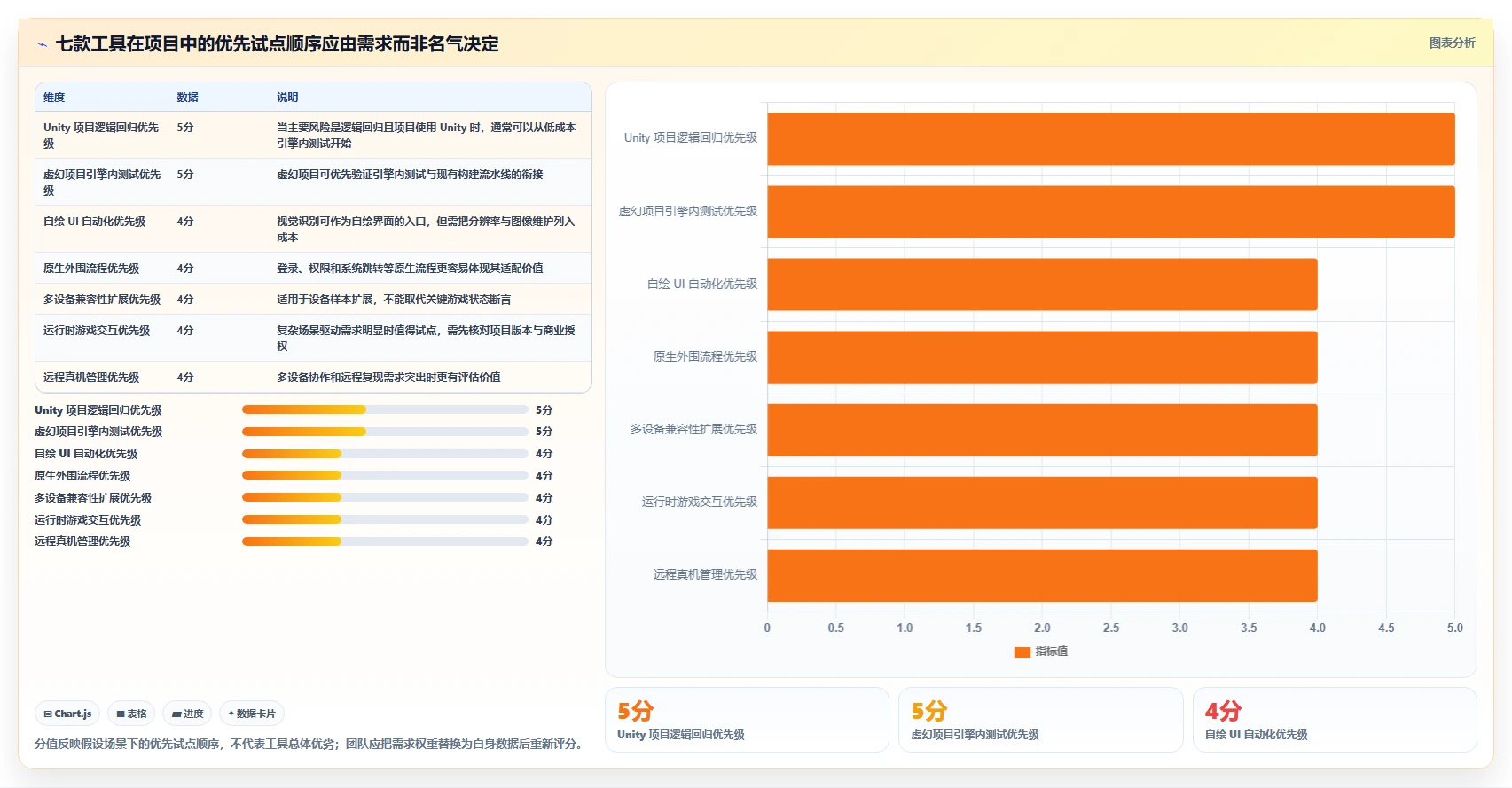Click description 多设备协作和远程复现需求
1512x788 pixels.
click(388, 378)
